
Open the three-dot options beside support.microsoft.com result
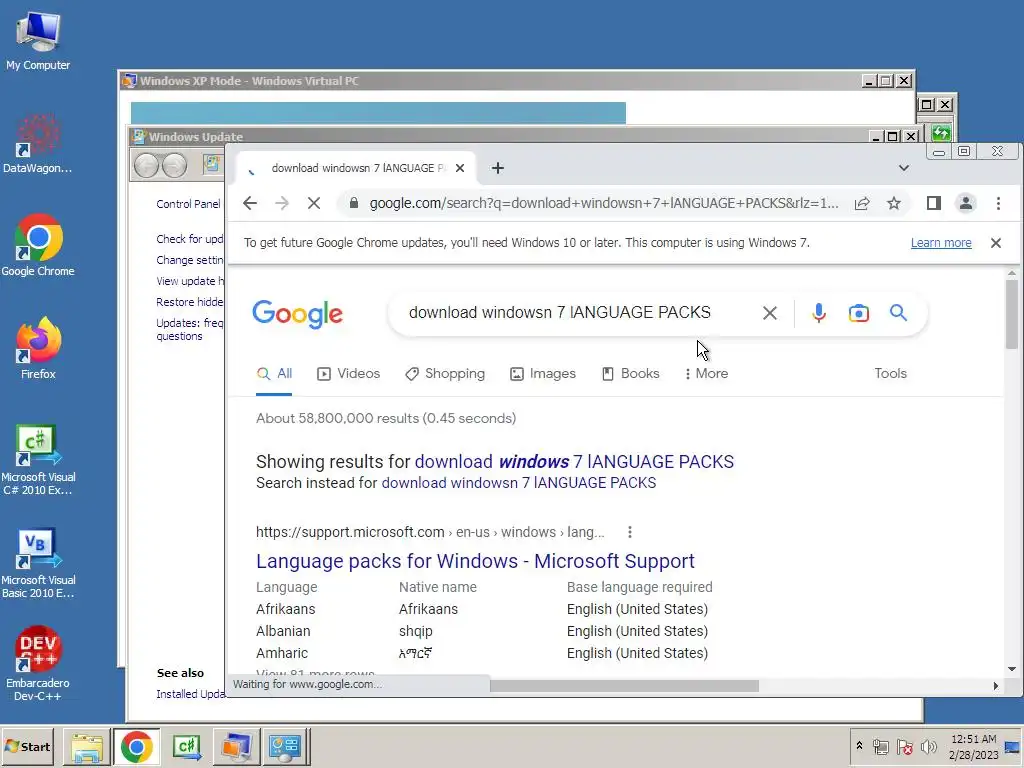tap(630, 532)
